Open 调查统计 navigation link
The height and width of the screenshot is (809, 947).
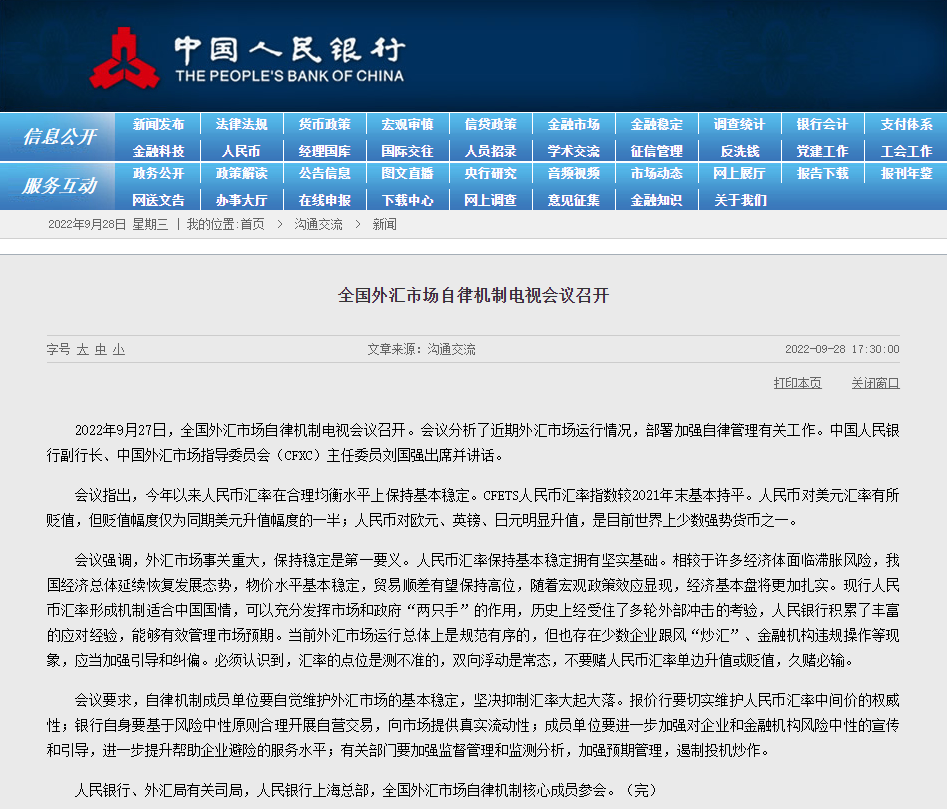tap(739, 124)
